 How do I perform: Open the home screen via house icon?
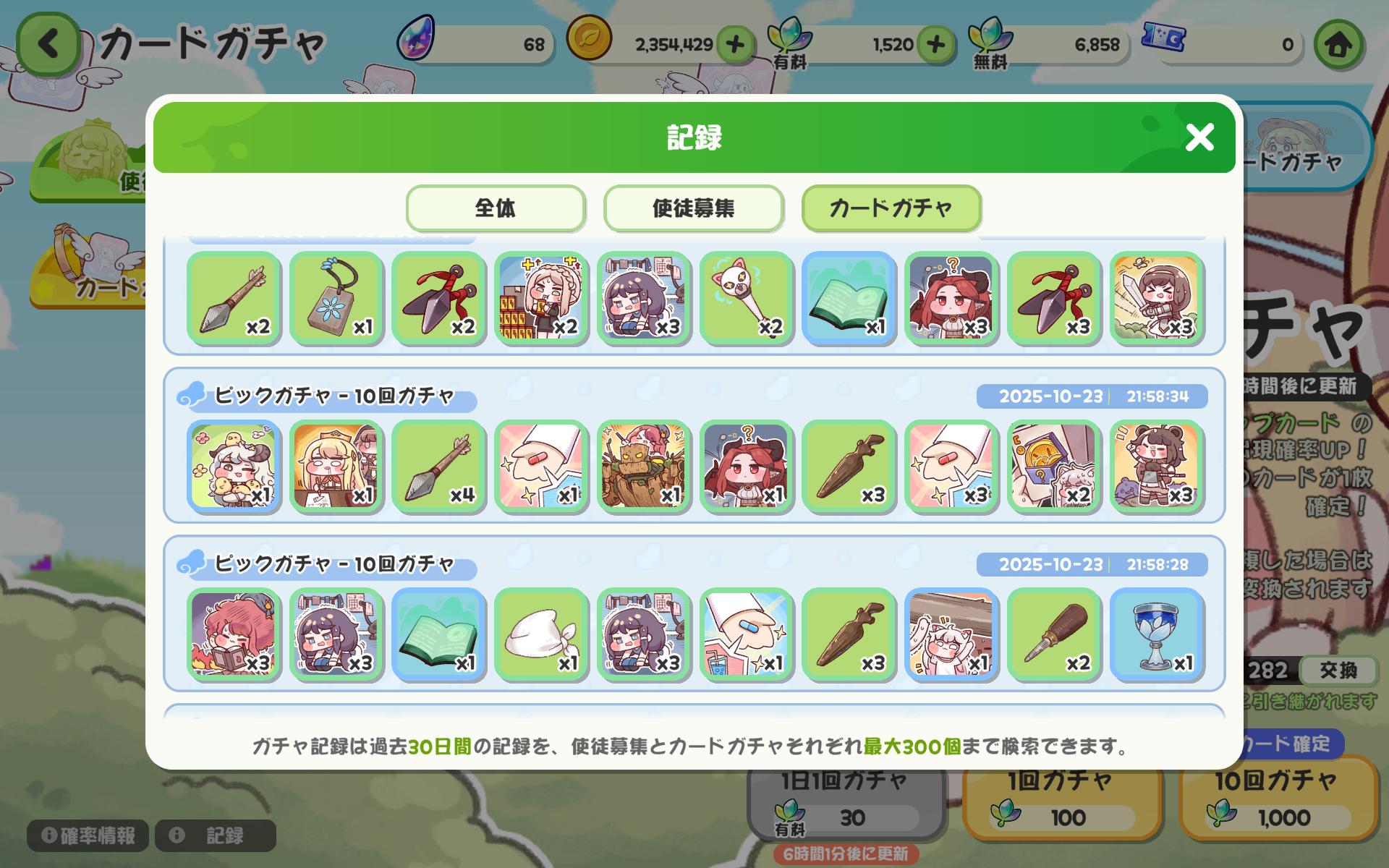(1338, 44)
